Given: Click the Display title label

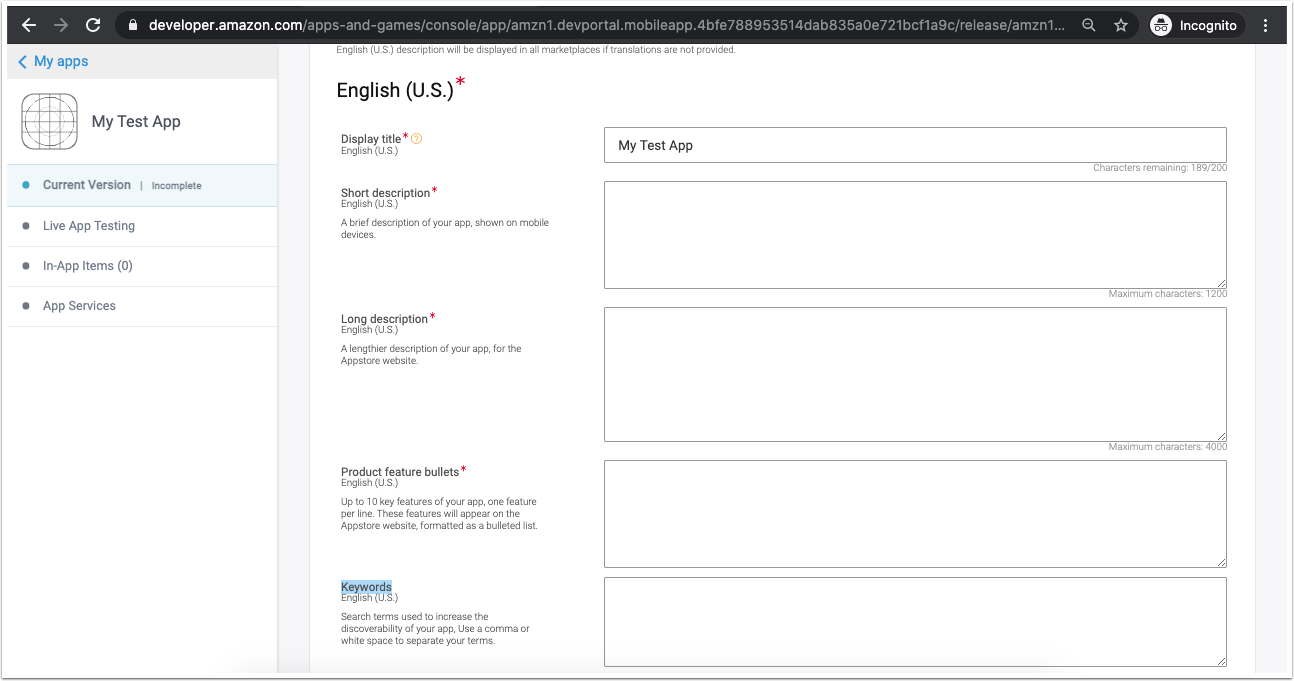Looking at the screenshot, I should (371, 139).
